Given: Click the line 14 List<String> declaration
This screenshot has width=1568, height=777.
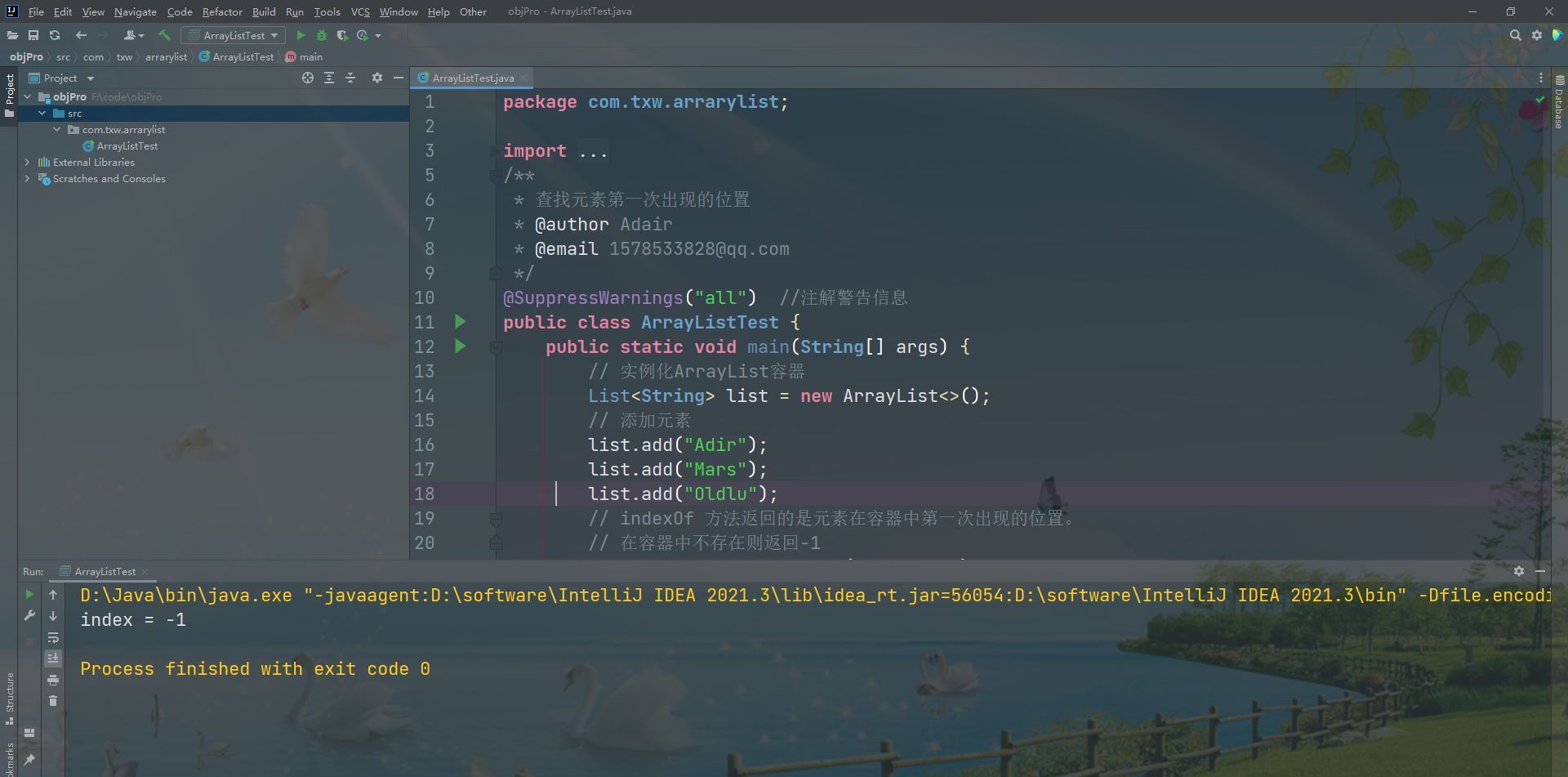Looking at the screenshot, I should point(789,395).
